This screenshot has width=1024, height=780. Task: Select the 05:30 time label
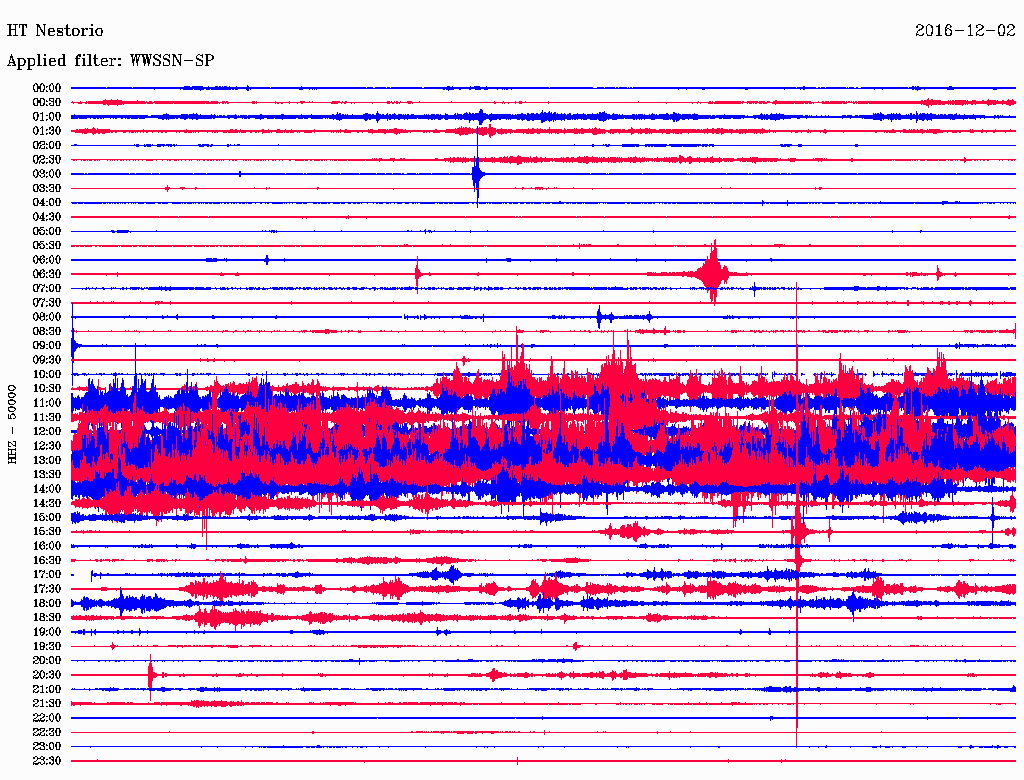[x=47, y=245]
